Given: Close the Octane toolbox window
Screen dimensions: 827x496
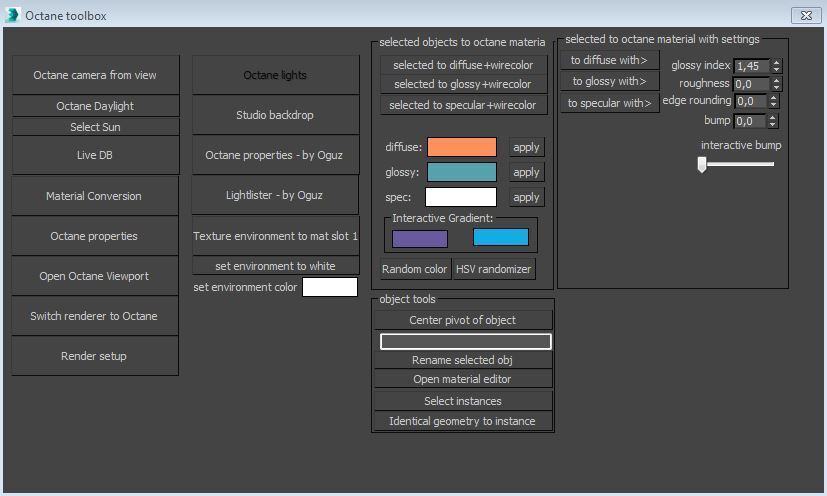Looking at the screenshot, I should pyautogui.click(x=806, y=15).
